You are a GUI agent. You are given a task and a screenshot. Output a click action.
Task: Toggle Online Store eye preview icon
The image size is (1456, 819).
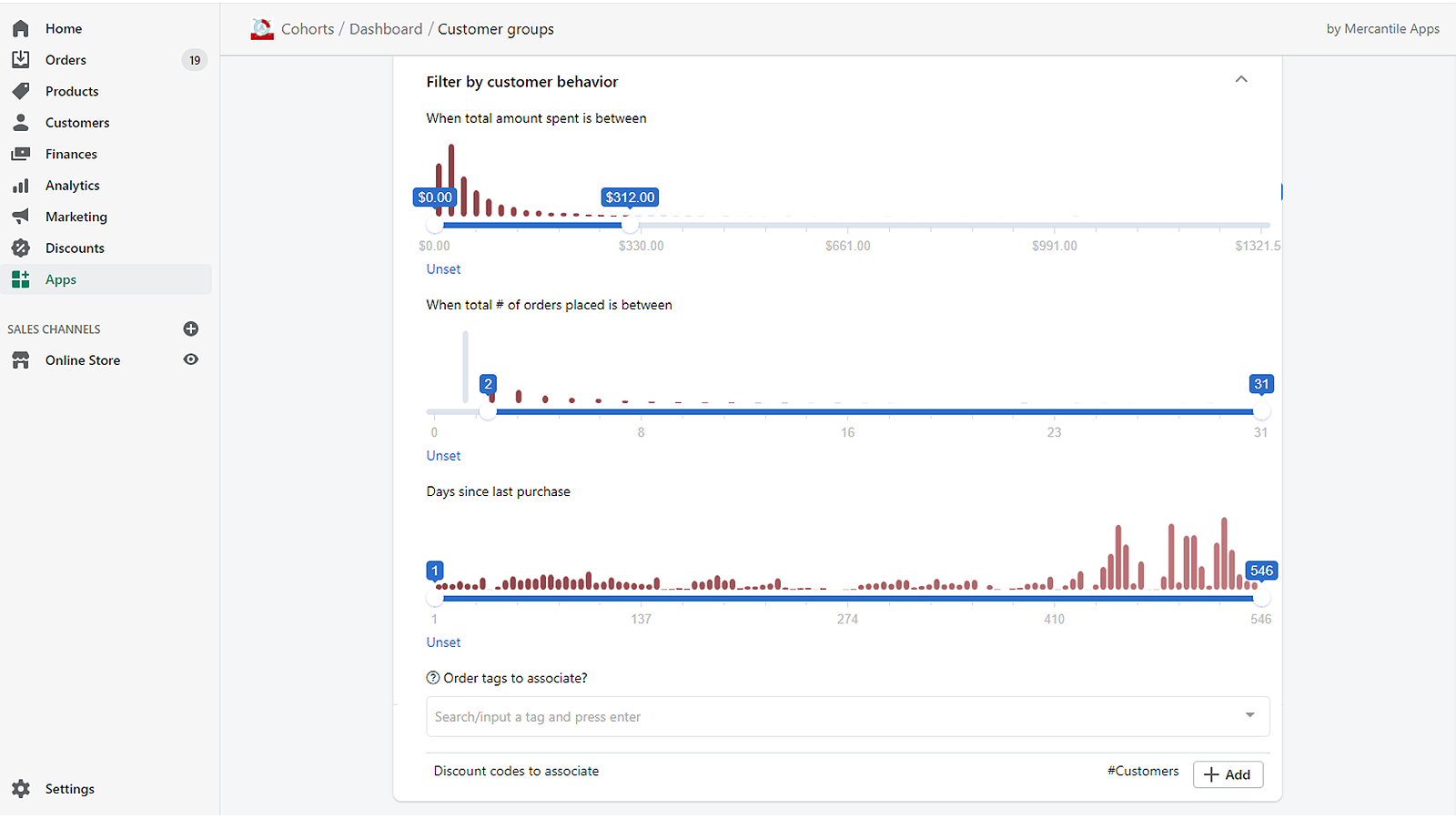(x=191, y=359)
